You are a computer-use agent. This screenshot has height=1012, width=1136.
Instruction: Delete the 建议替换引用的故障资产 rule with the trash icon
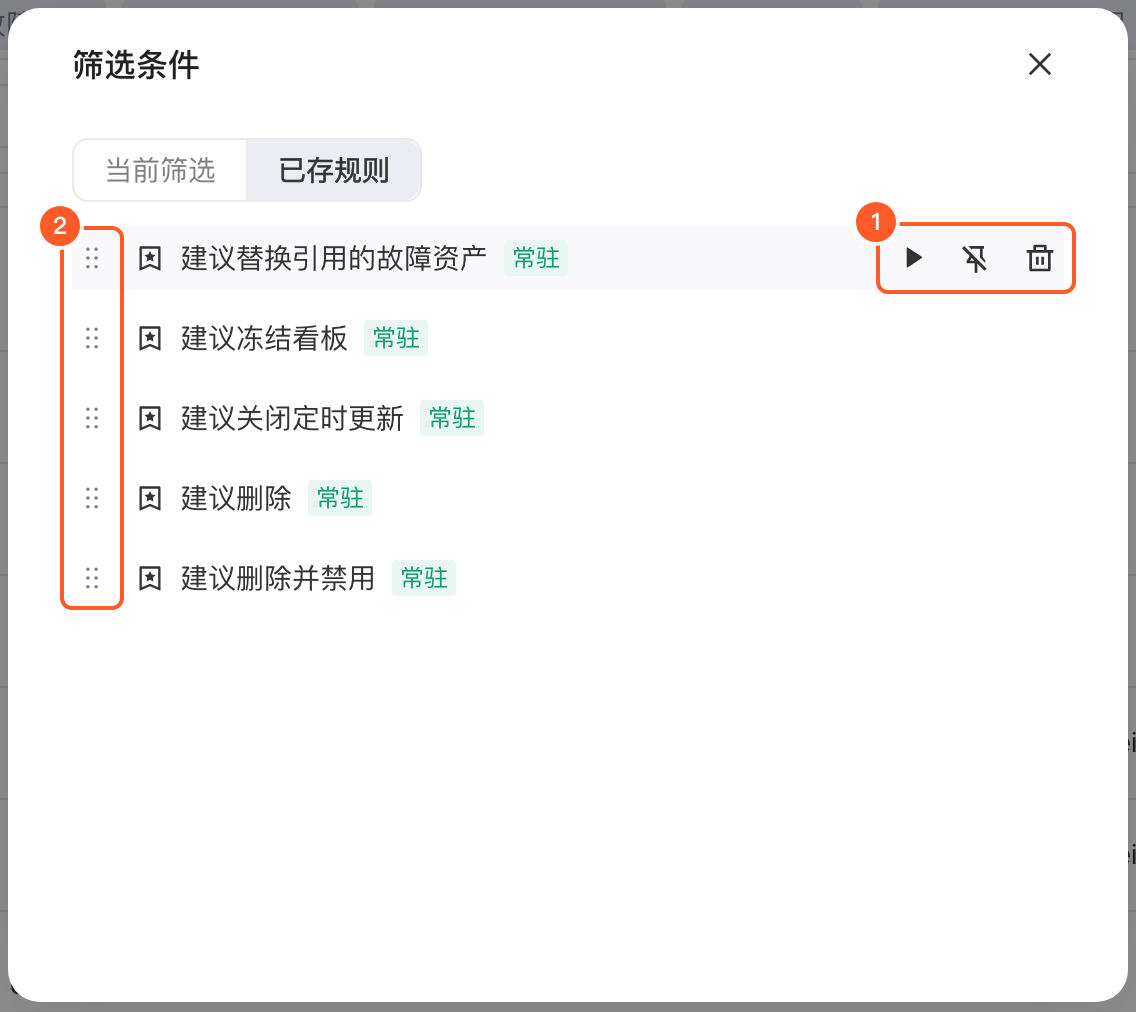[x=1040, y=258]
